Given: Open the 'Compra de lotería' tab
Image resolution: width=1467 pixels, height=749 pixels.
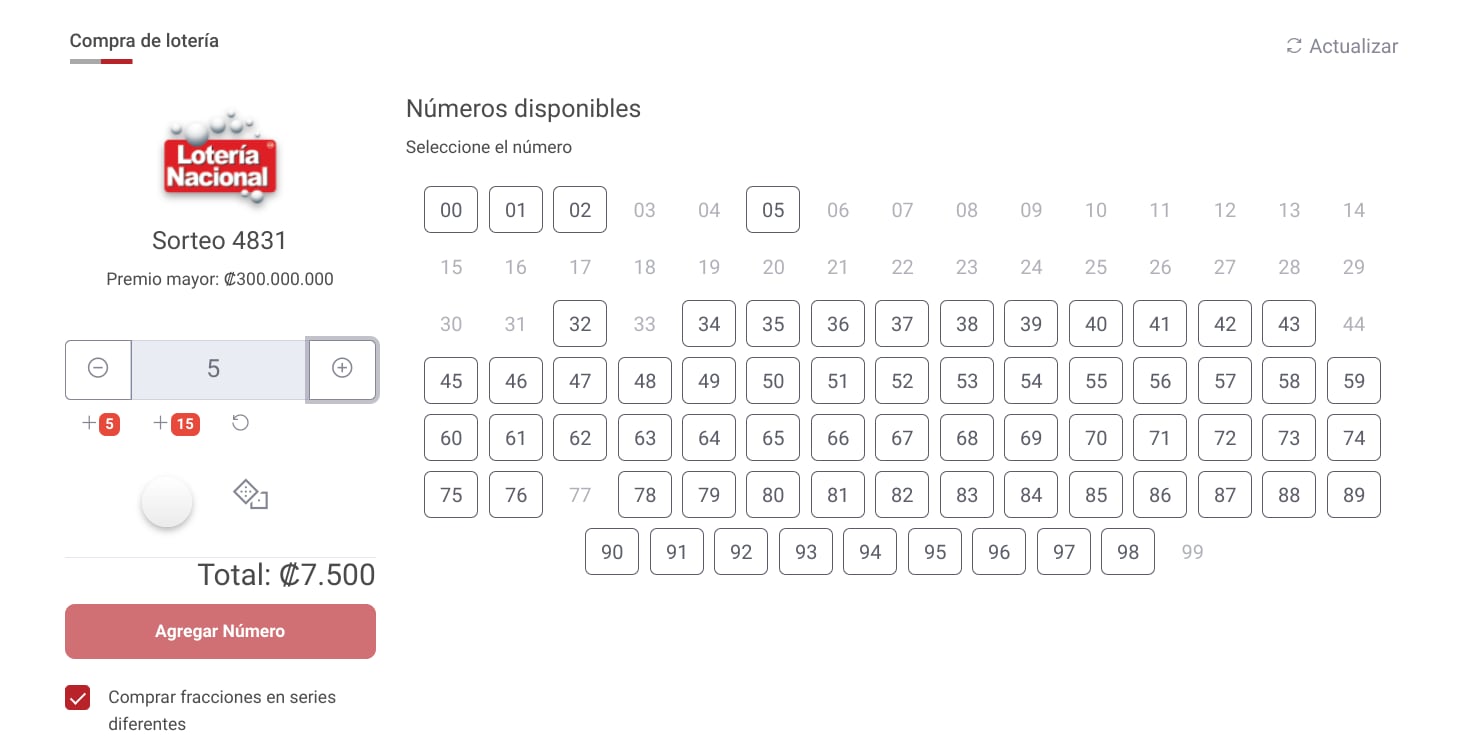Looking at the screenshot, I should pyautogui.click(x=144, y=41).
